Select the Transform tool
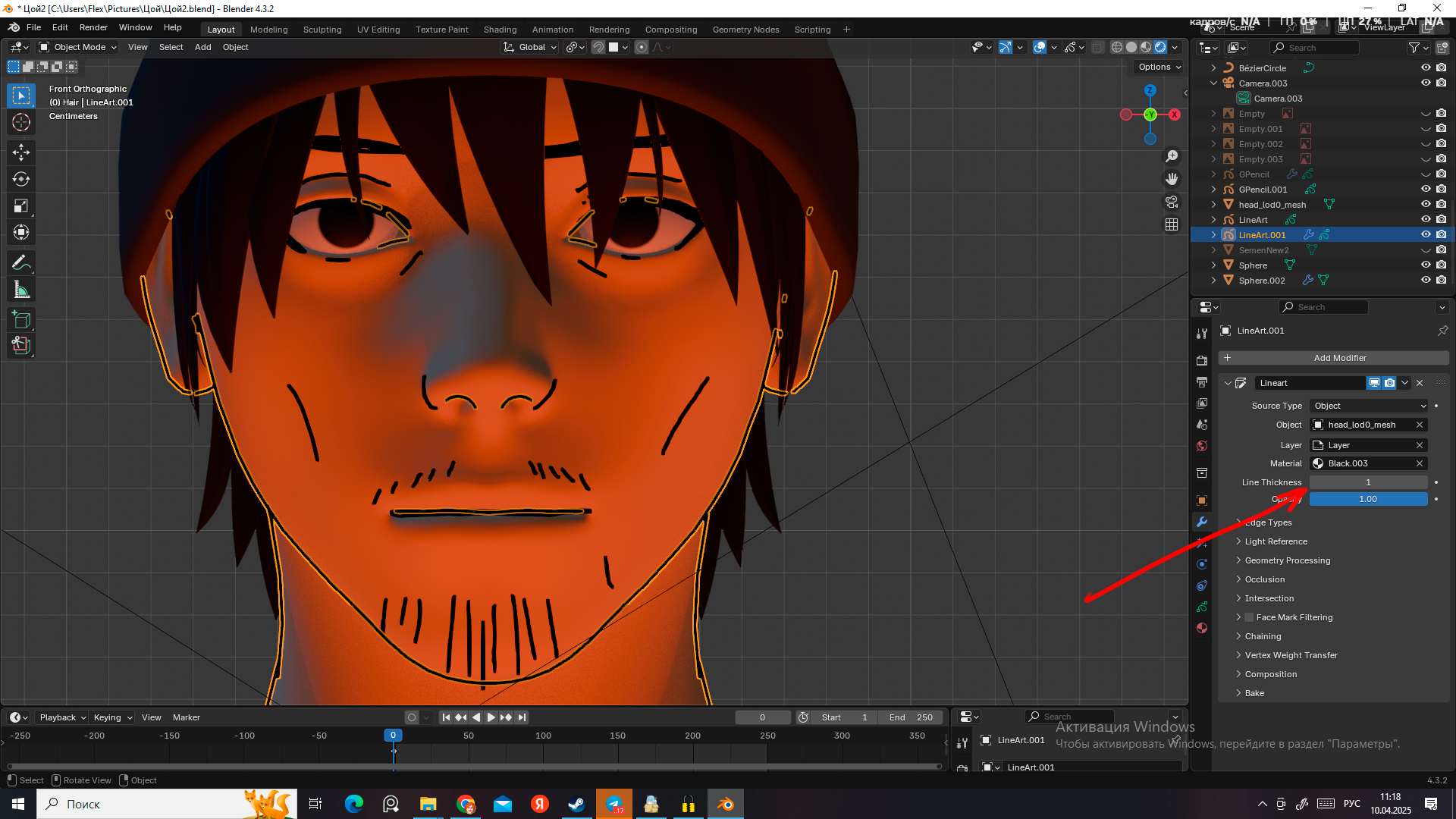Screen dimensions: 1456x819 (x=21, y=232)
